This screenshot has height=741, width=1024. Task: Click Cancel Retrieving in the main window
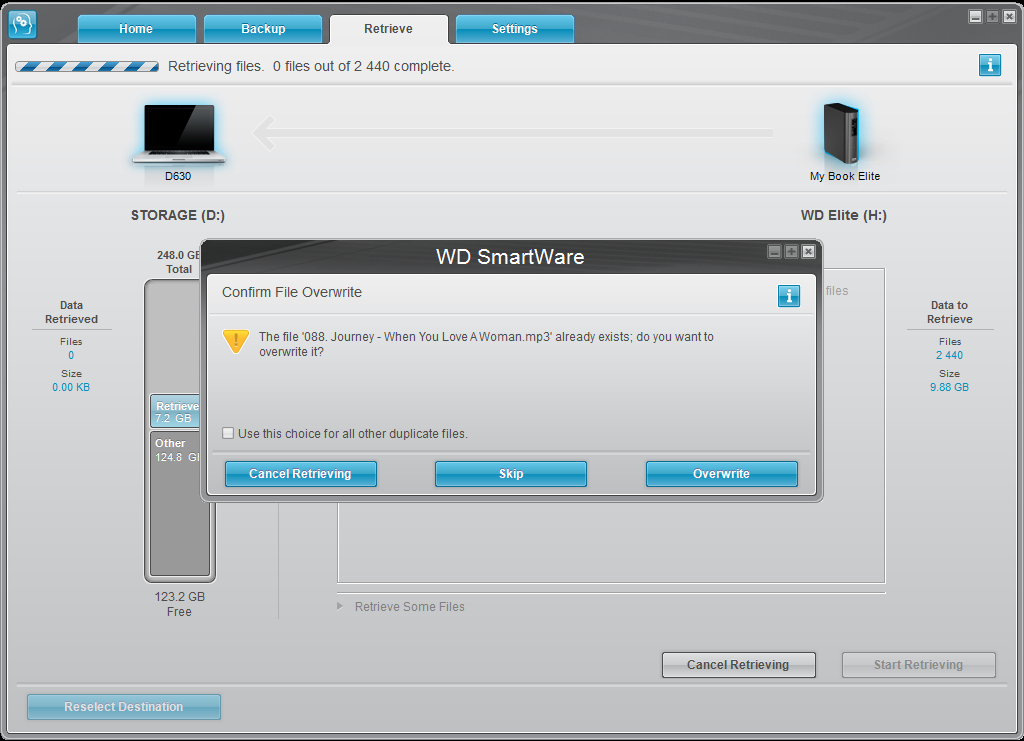[739, 665]
